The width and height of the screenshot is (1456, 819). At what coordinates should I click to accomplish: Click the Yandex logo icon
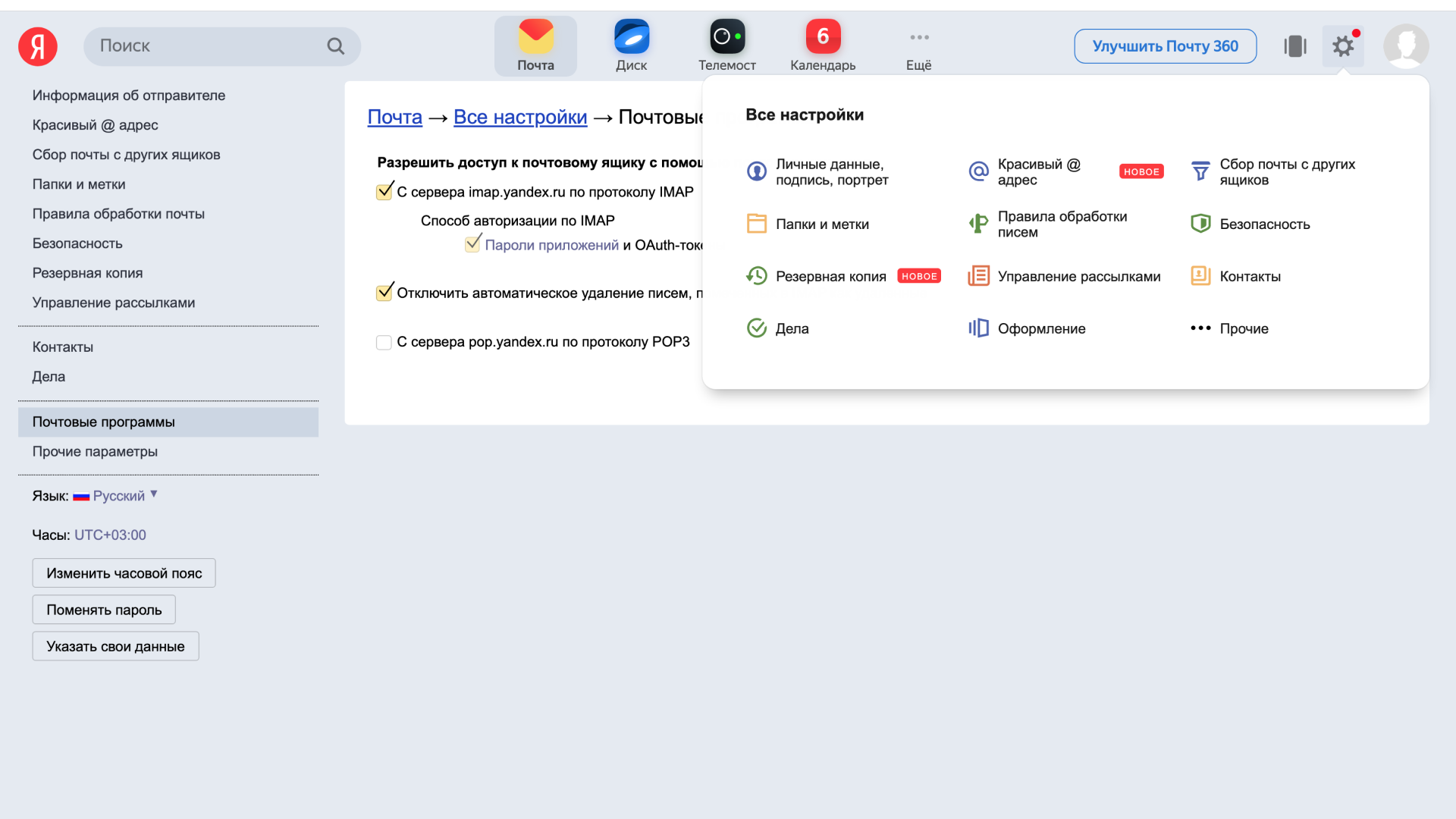pos(38,46)
